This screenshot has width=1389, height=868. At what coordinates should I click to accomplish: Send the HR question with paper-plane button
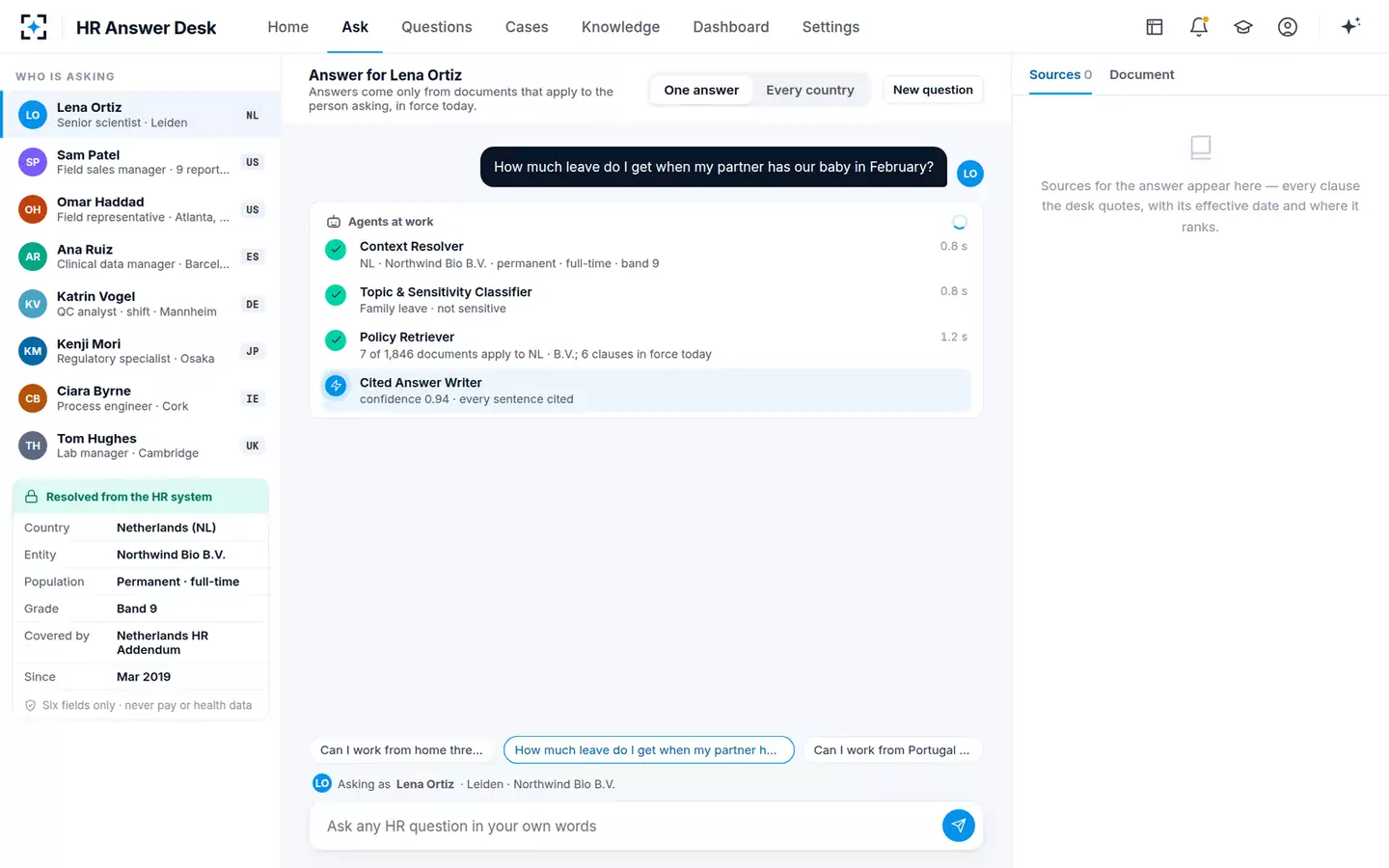click(958, 826)
